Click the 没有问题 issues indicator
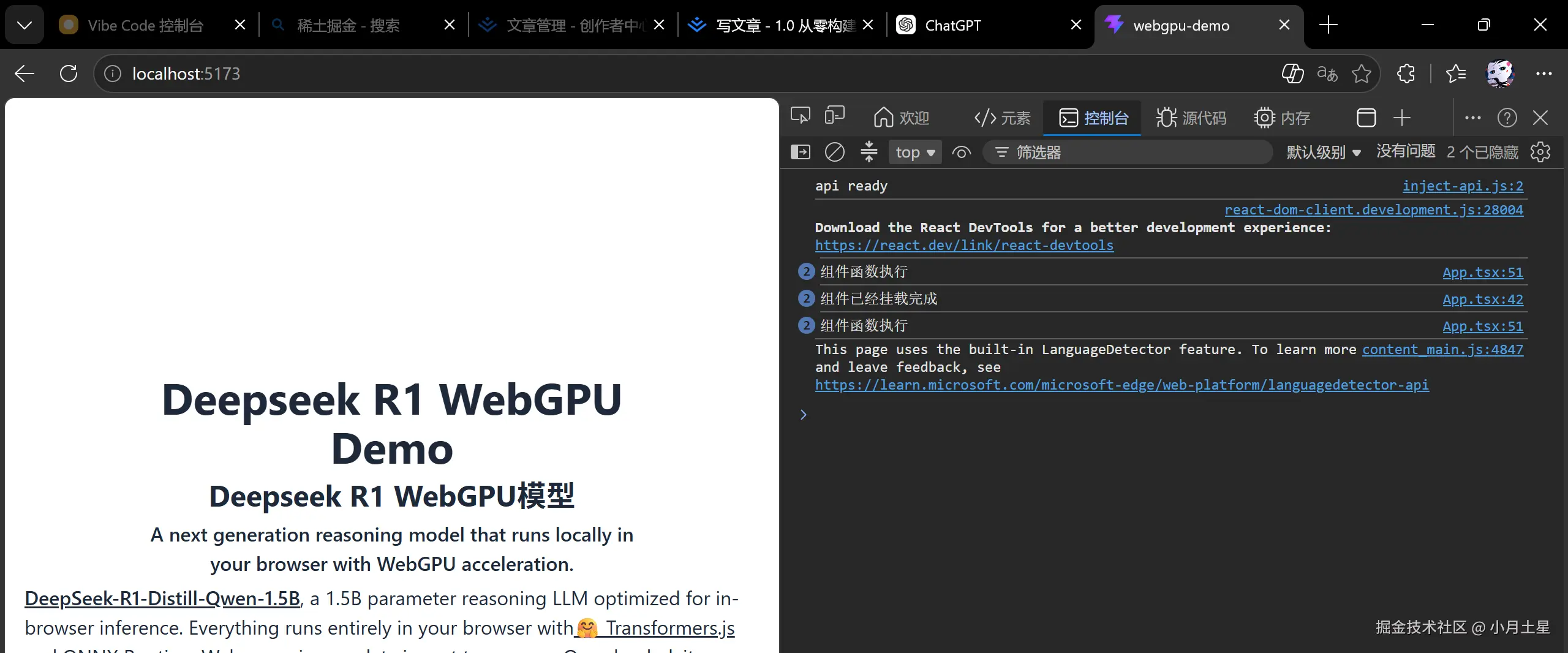 click(x=1406, y=151)
